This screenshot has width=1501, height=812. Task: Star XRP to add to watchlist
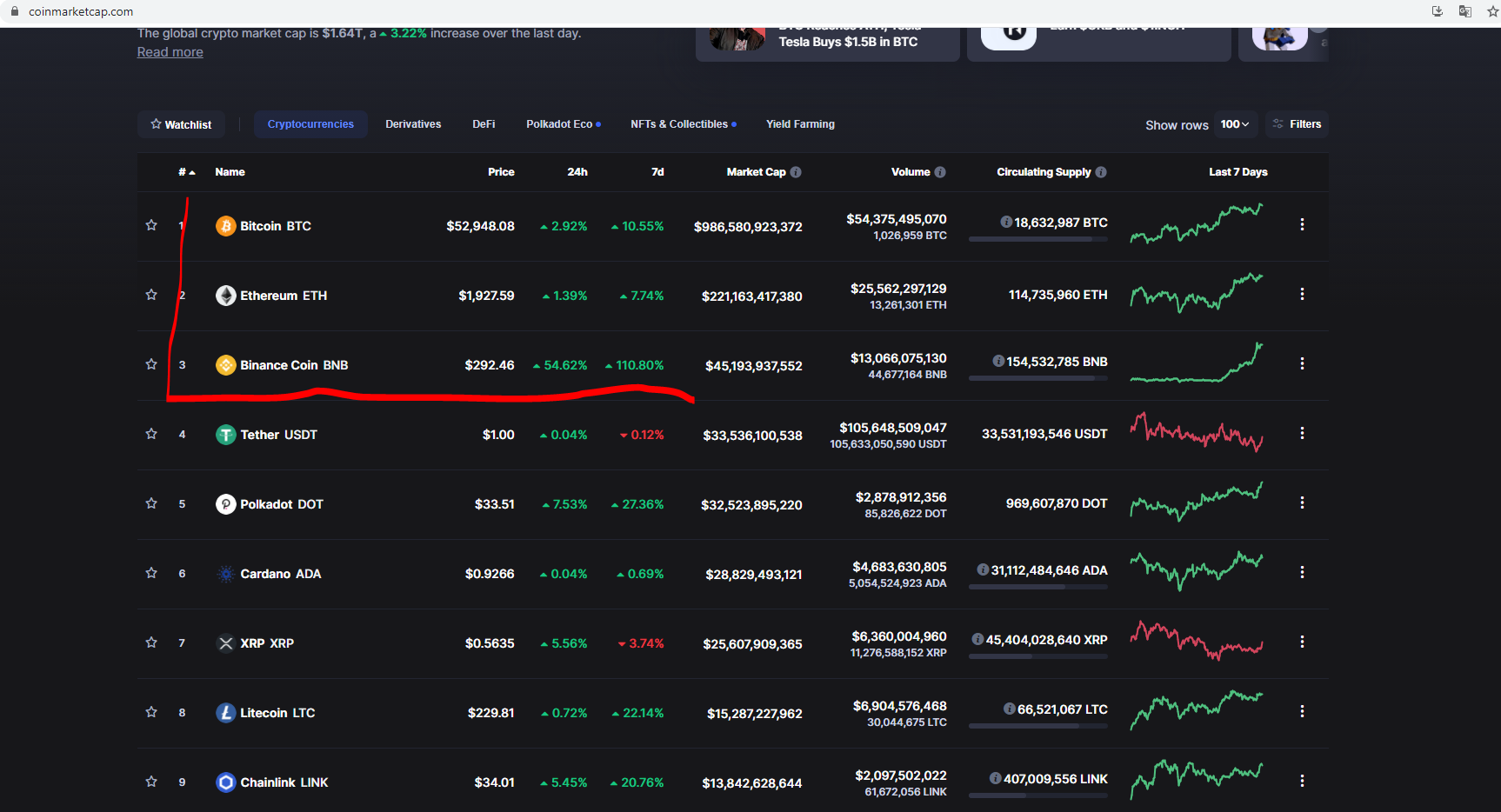click(151, 642)
